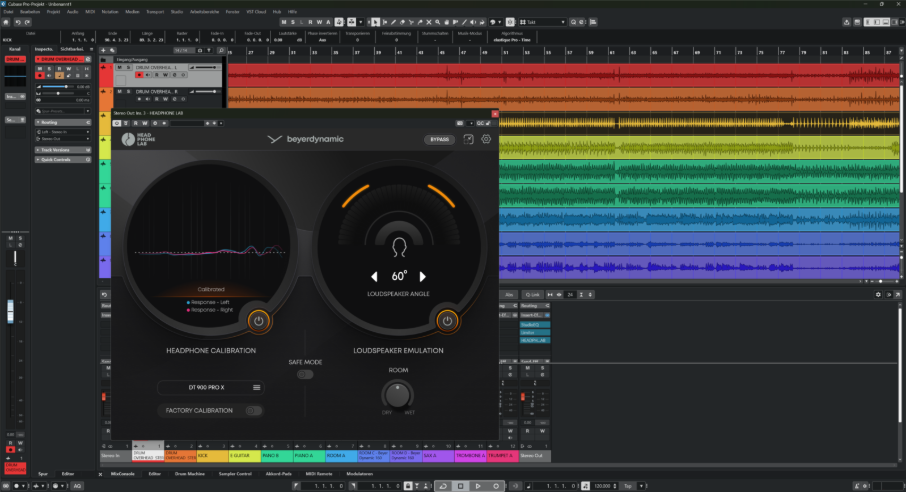Toggle the Headphone Calibration power button
This screenshot has height=492, width=906.
point(258,321)
